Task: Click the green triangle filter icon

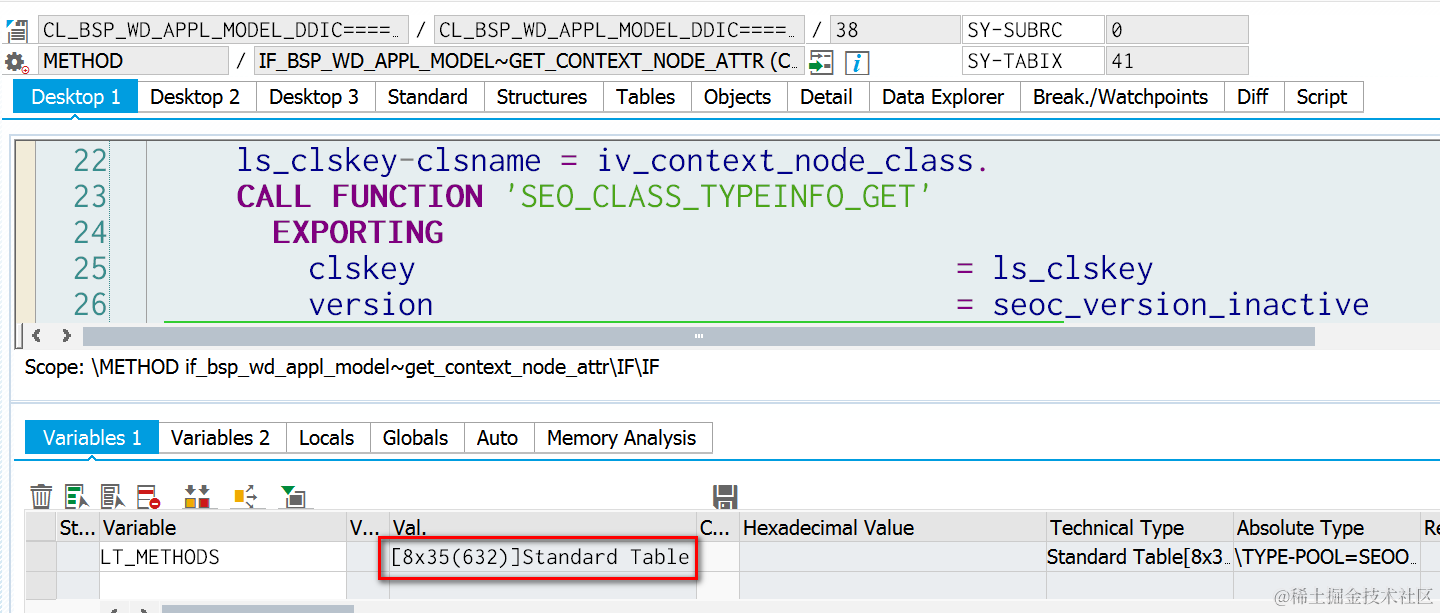Action: [293, 496]
